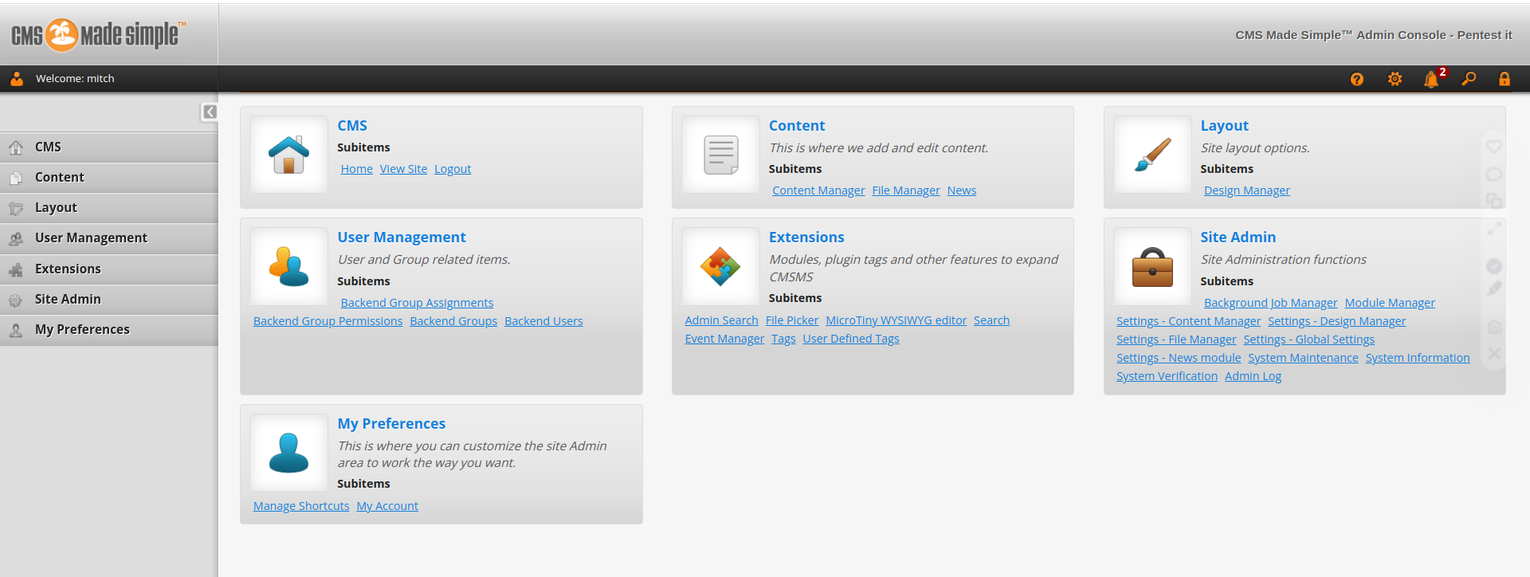Image resolution: width=1530 pixels, height=577 pixels.
Task: Open Settings - Global Settings link
Action: pos(1309,339)
